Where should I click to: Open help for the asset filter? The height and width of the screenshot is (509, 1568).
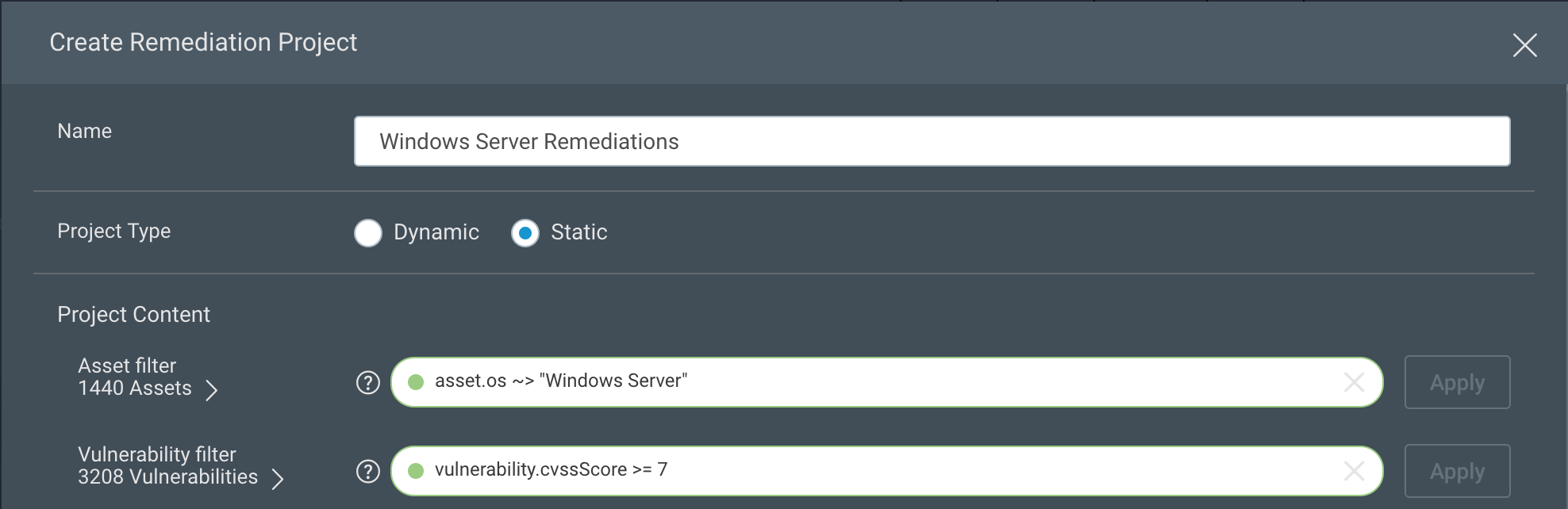pos(368,382)
